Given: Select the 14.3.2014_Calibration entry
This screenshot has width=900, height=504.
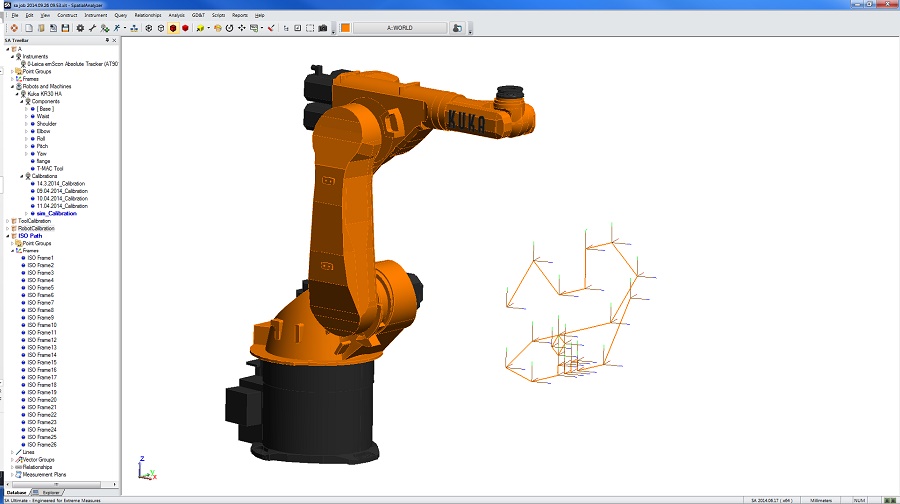Looking at the screenshot, I should [x=60, y=184].
